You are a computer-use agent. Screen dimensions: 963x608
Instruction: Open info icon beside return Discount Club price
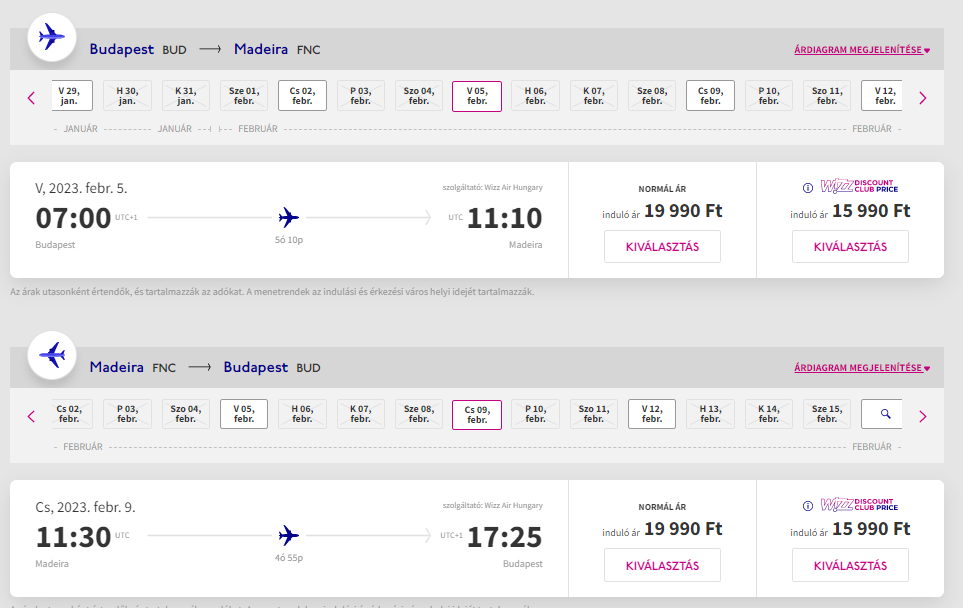click(x=808, y=506)
